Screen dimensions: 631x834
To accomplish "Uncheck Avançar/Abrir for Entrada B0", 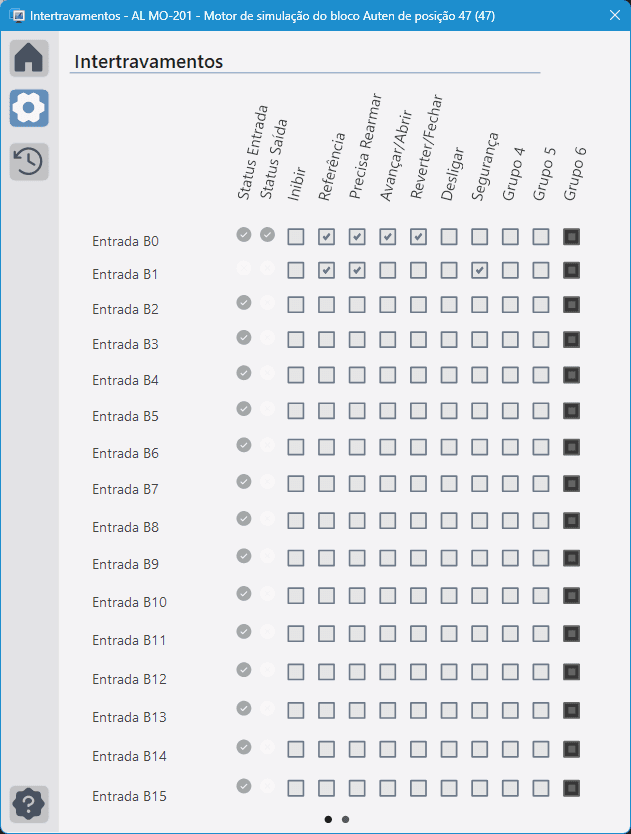I will tap(387, 237).
